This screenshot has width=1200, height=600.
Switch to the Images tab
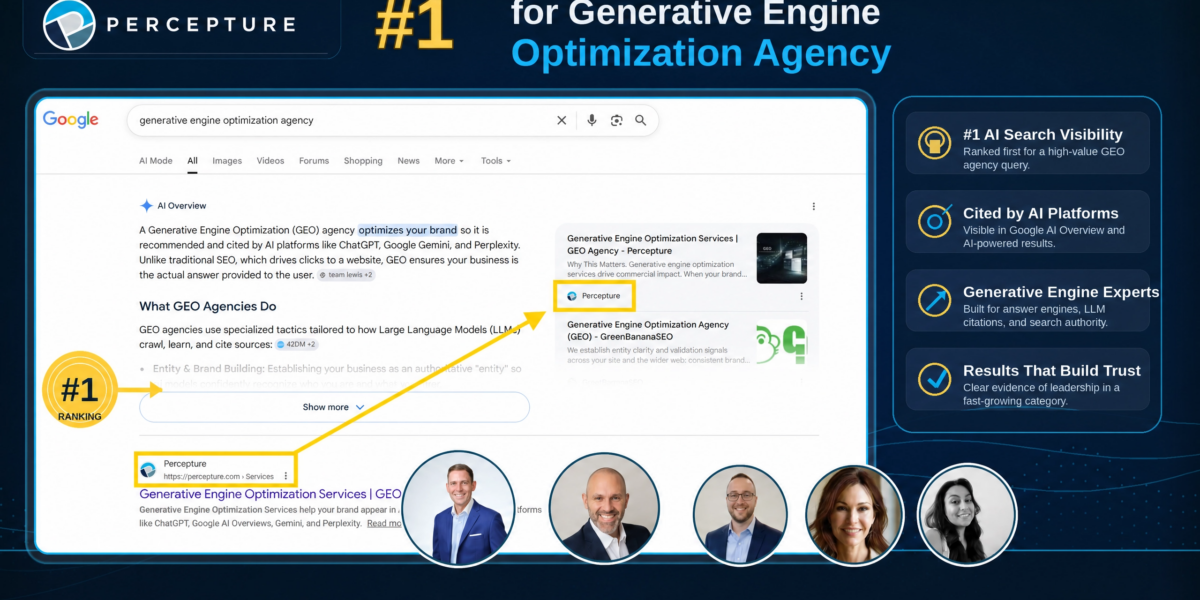tap(227, 161)
